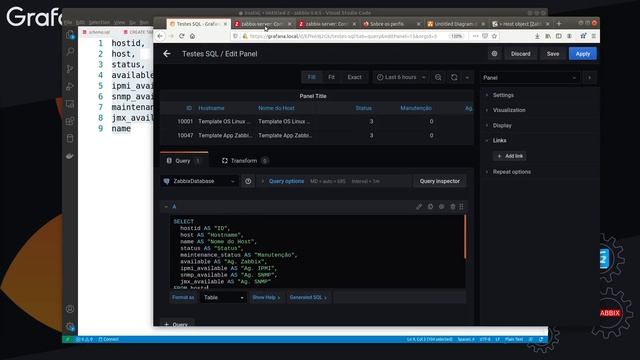The height and width of the screenshot is (360, 640).
Task: Go to the browser home page
Action: [192, 36]
